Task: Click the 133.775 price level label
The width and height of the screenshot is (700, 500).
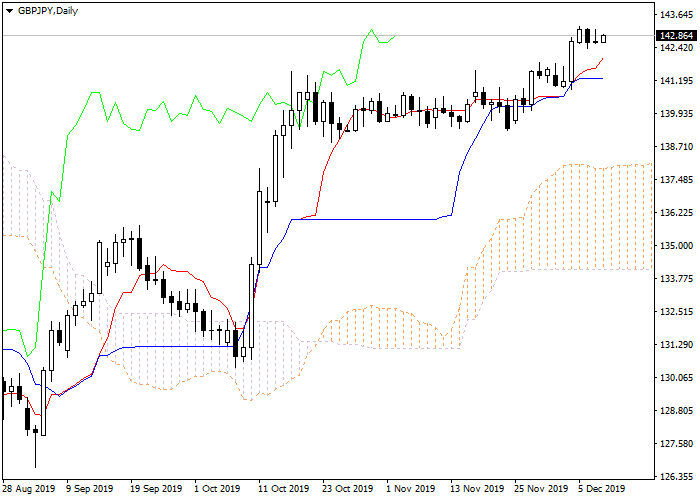Action: tap(676, 279)
